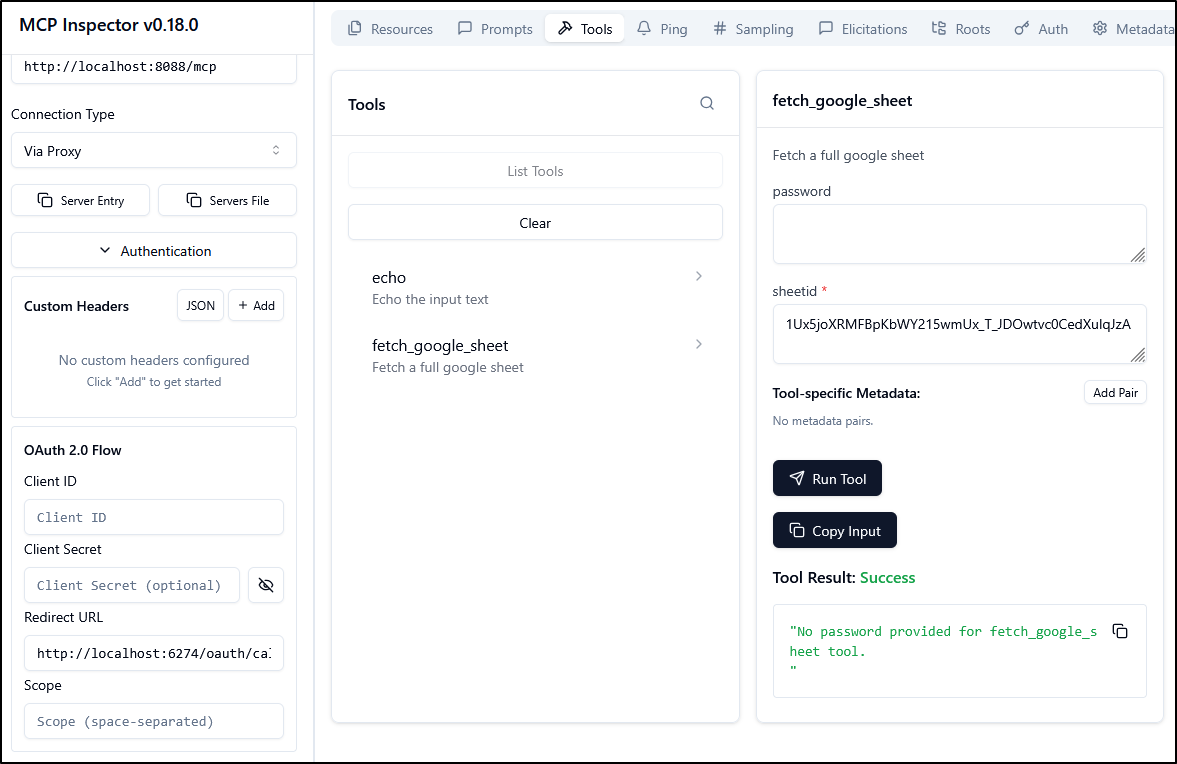
Task: Focus the password text field
Action: (x=959, y=234)
